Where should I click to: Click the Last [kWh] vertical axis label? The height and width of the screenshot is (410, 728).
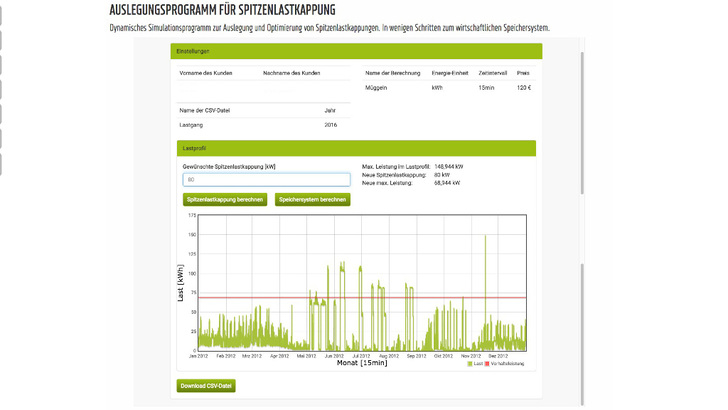click(x=181, y=283)
